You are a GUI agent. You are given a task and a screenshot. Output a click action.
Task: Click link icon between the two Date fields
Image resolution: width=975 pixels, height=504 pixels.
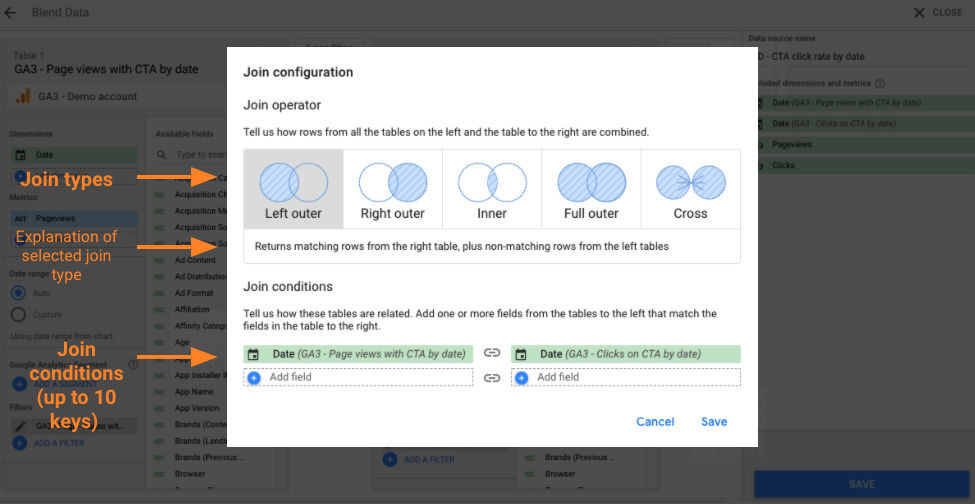(x=492, y=354)
